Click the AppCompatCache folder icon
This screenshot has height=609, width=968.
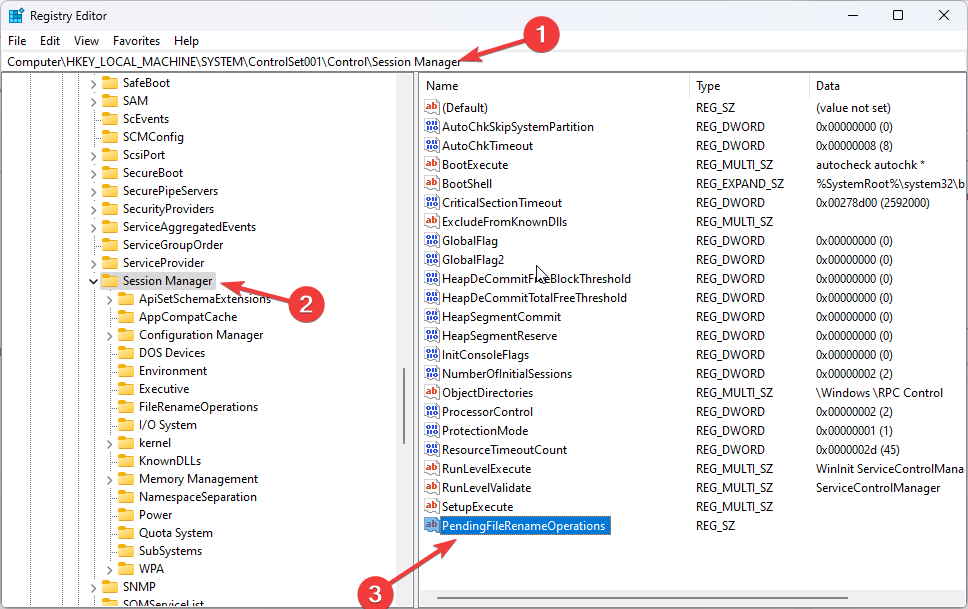(126, 317)
